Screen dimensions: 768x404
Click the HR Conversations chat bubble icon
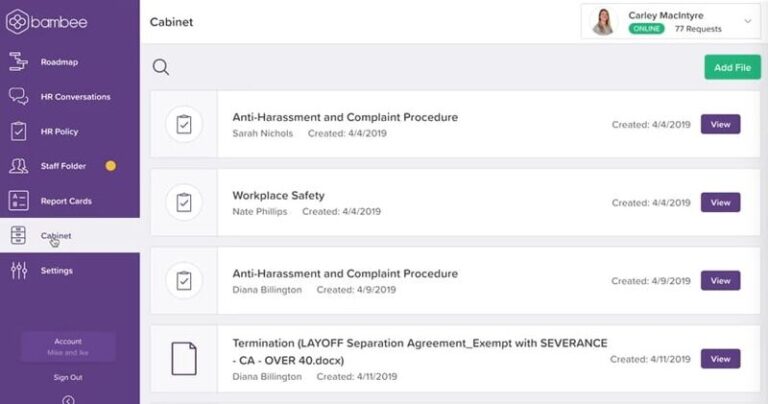pyautogui.click(x=18, y=97)
